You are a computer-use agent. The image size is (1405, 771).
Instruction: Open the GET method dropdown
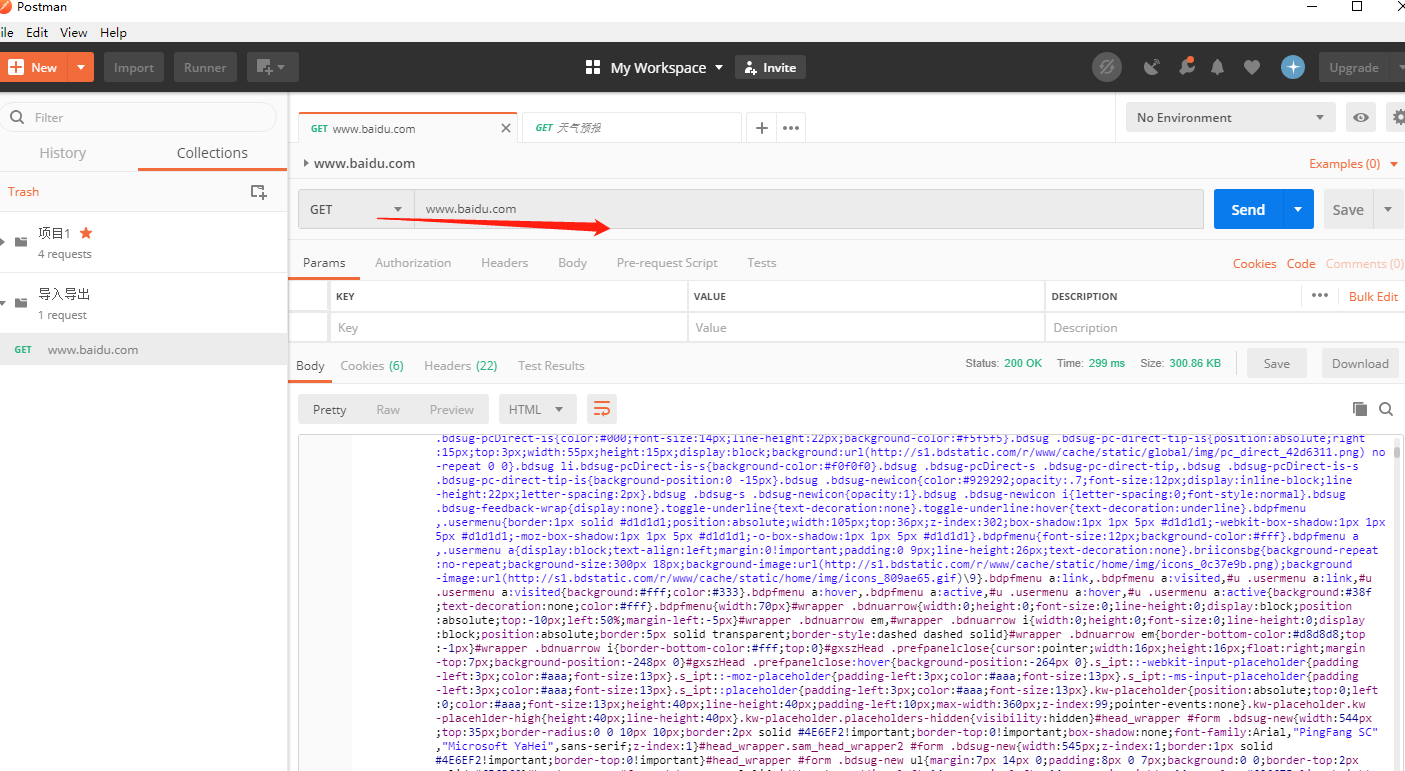(x=356, y=209)
